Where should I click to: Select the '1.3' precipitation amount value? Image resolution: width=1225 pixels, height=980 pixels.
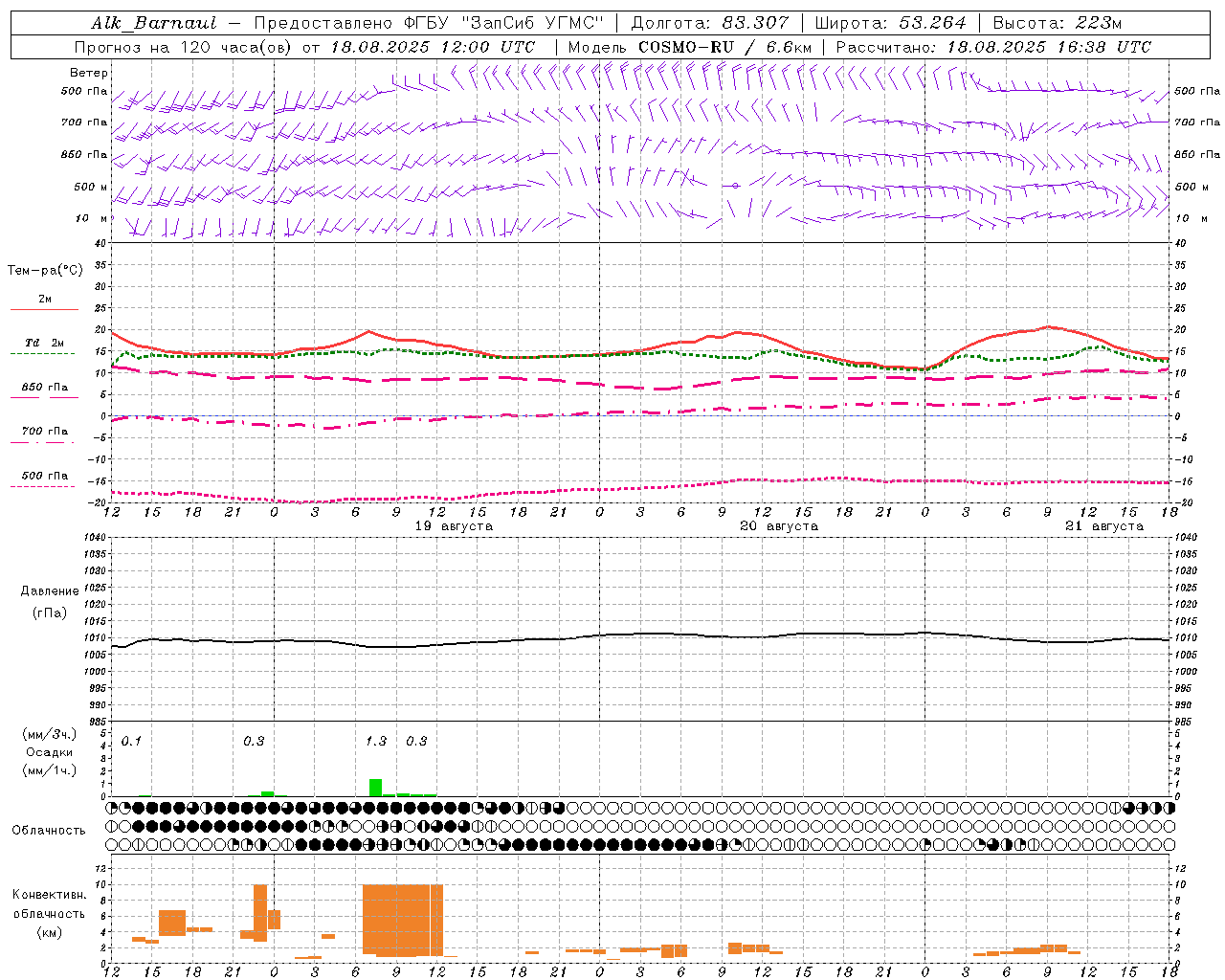pyautogui.click(x=376, y=741)
